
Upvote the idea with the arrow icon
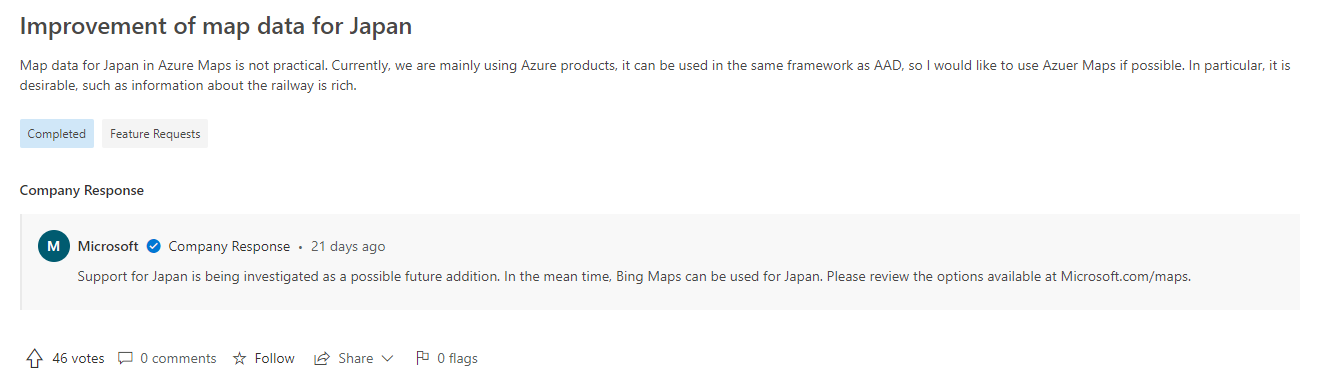tap(35, 358)
